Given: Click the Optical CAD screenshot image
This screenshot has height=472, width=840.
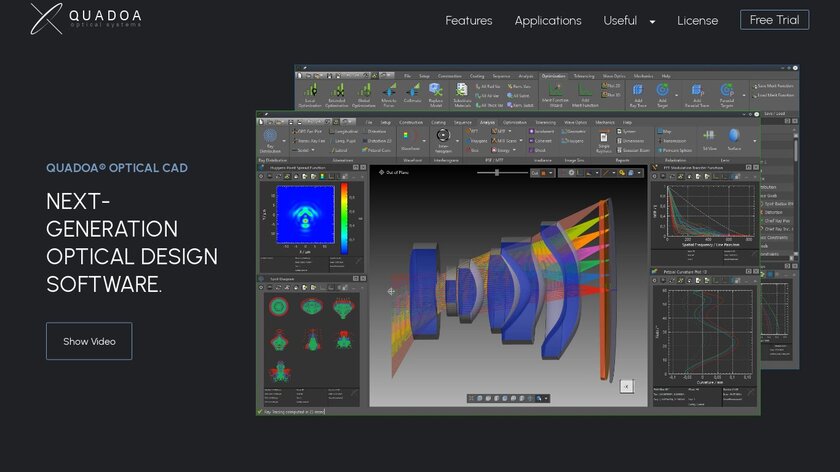Looking at the screenshot, I should tap(528, 240).
